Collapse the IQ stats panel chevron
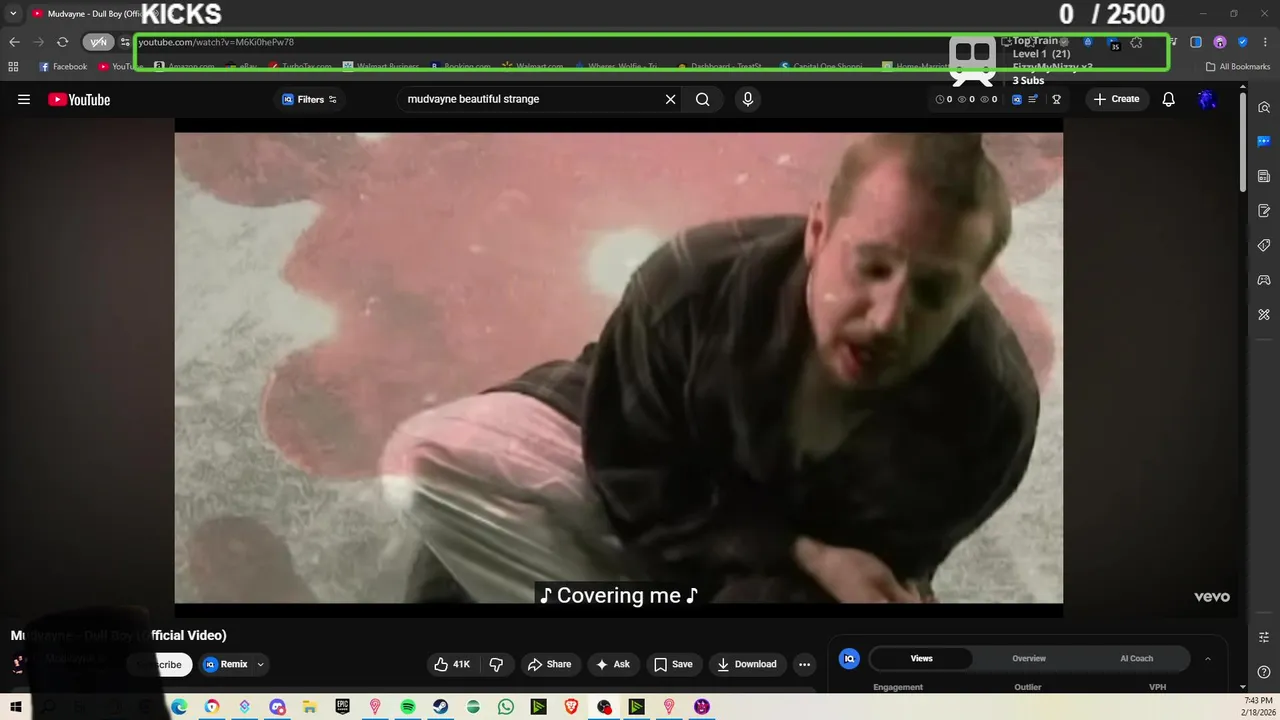 (1207, 658)
